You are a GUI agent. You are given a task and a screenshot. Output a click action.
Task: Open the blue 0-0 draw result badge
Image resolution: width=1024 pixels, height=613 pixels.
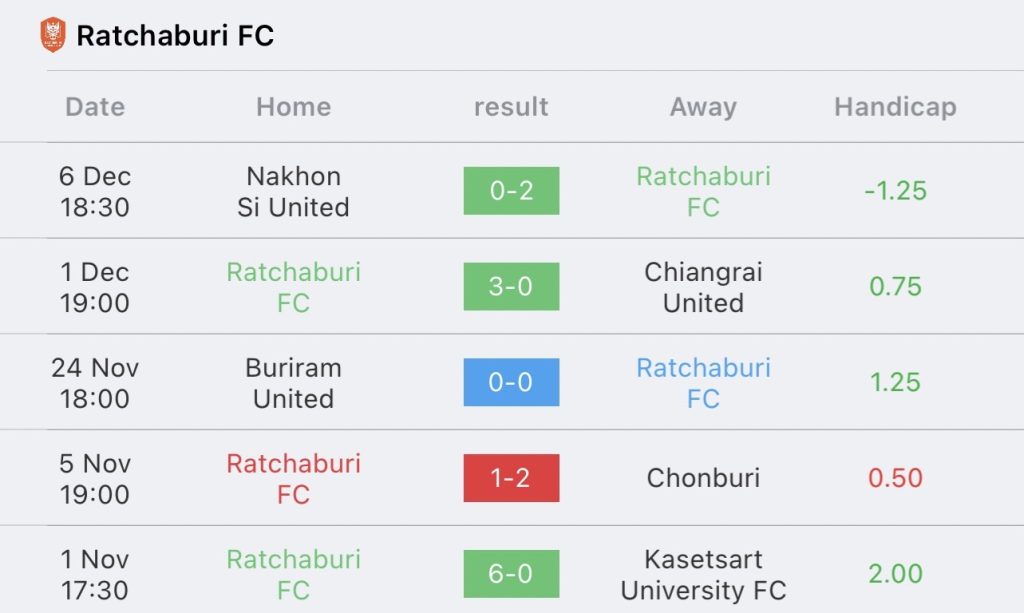pyautogui.click(x=511, y=382)
